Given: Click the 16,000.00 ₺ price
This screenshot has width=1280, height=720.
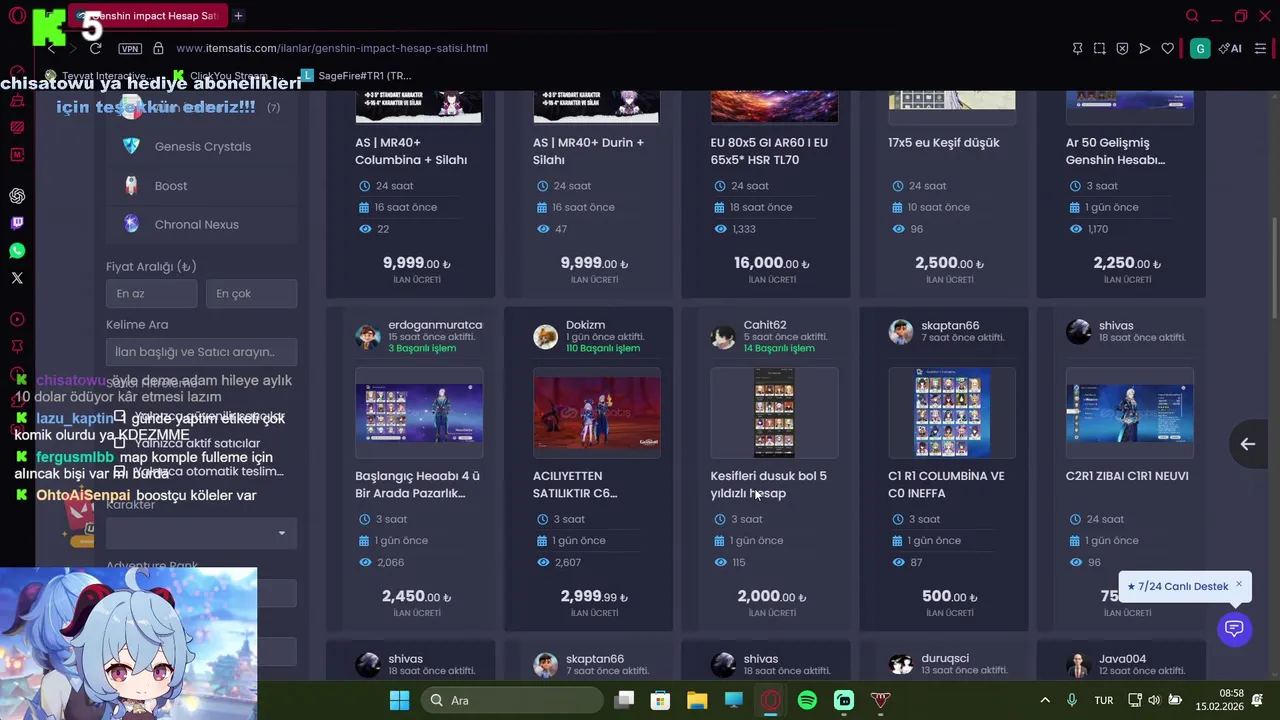Looking at the screenshot, I should coord(771,263).
